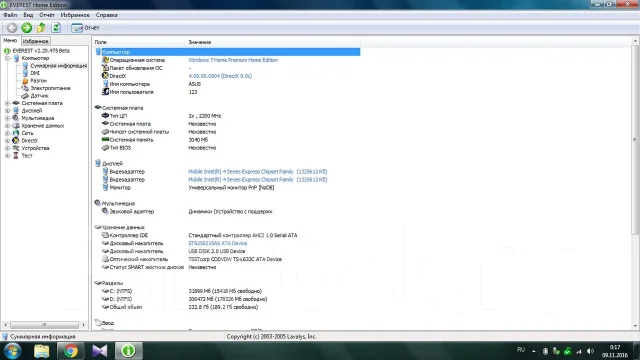Viewport: 640px width, 360px height.
Task: Select the Имя компьютера ASUS row
Action: pos(227,84)
